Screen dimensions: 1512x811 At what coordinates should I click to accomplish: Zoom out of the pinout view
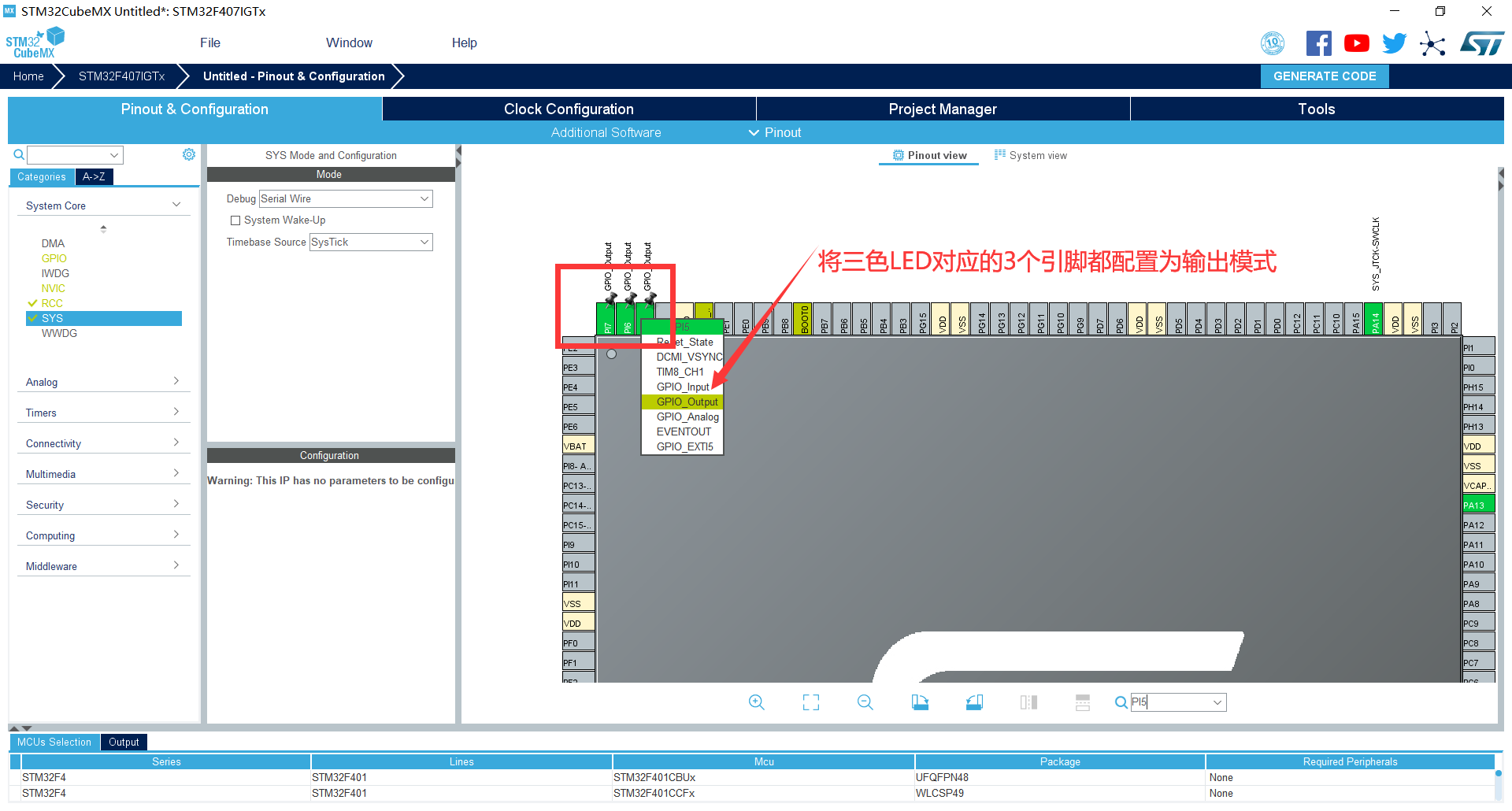865,702
